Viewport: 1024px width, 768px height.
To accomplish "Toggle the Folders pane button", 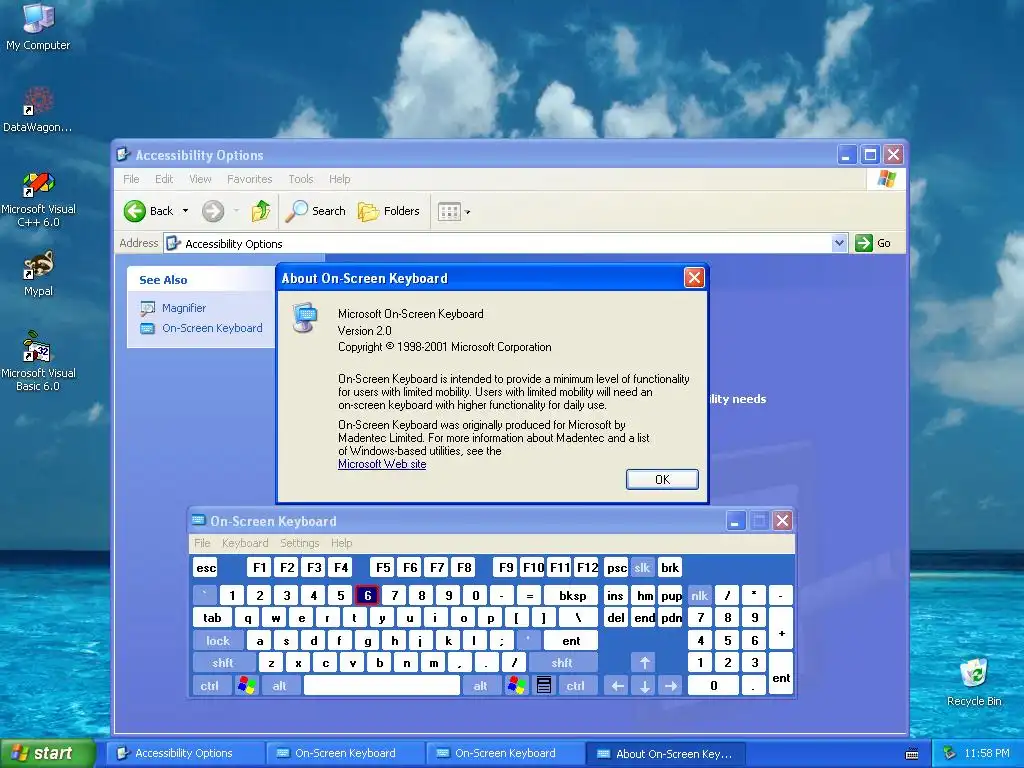I will click(389, 211).
